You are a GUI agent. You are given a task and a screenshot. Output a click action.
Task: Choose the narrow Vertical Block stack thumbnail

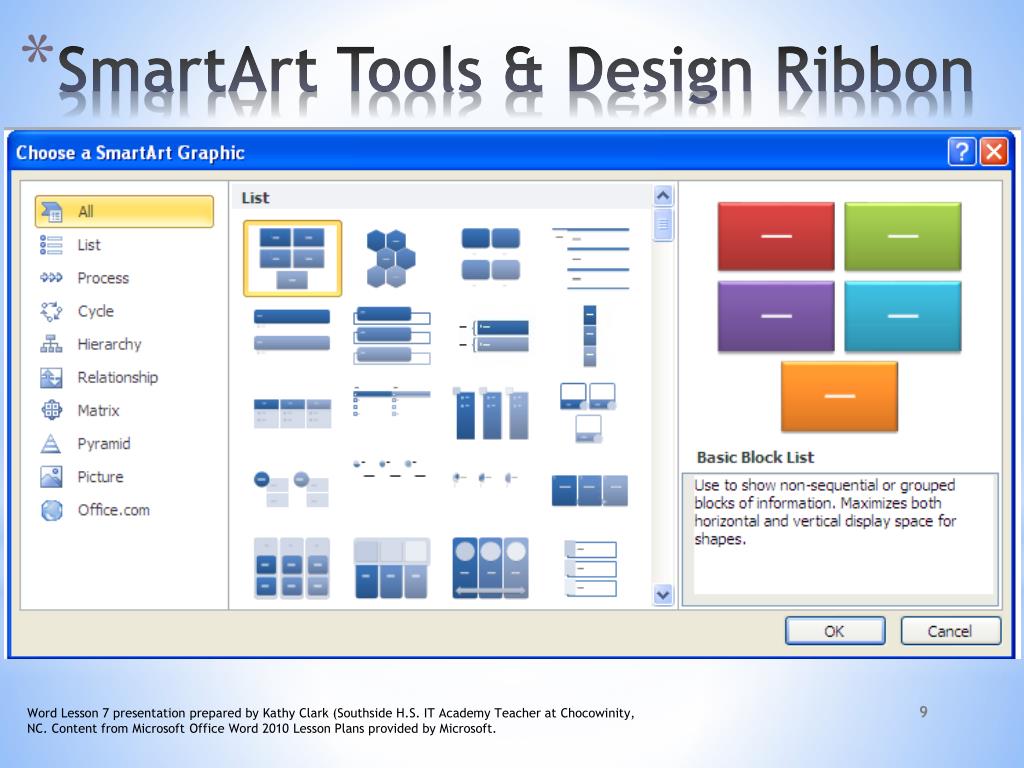(x=590, y=336)
